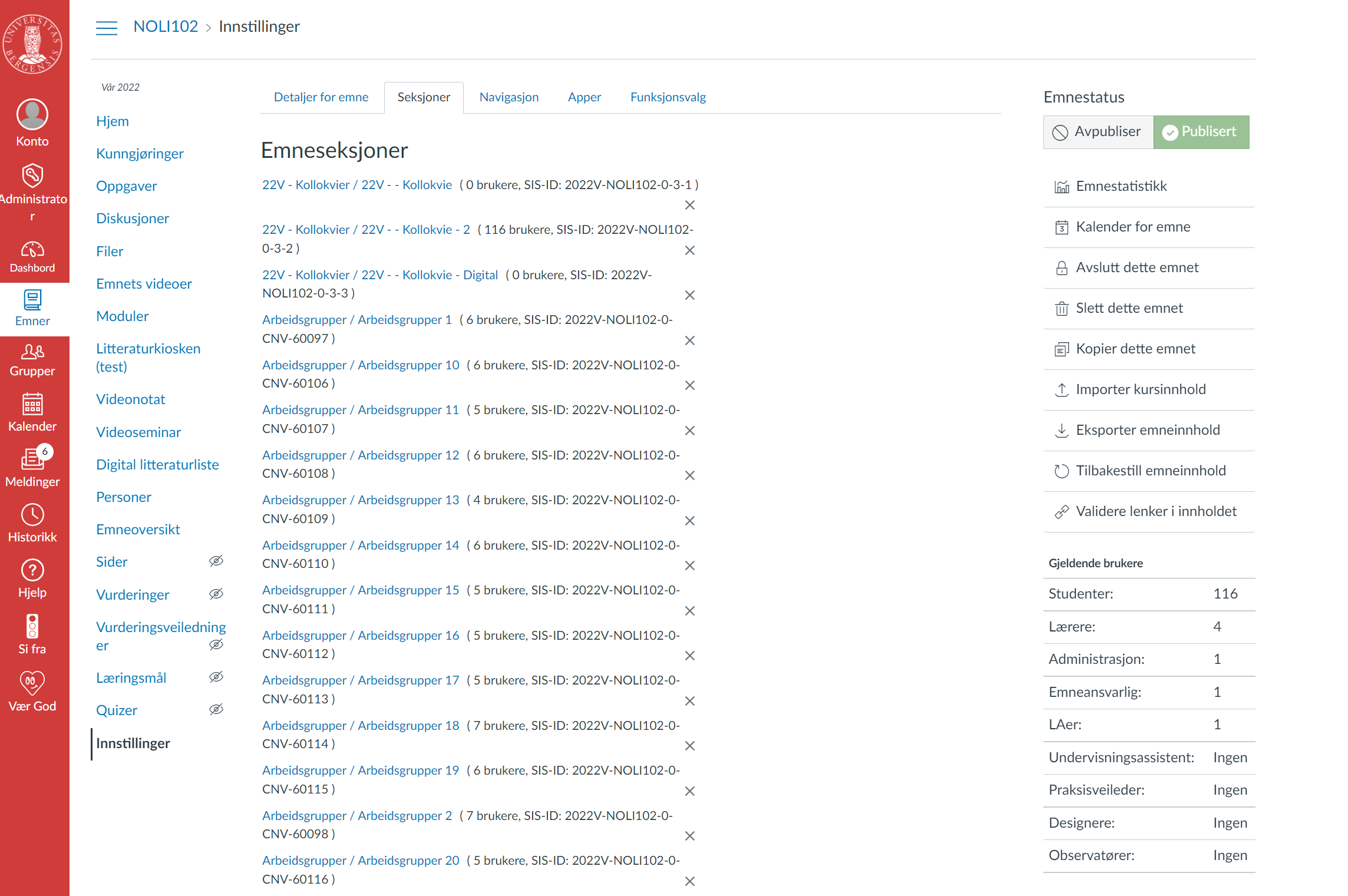Click Avslutt dette emnet lock option
Screen dimensions: 1348x896
1148,268
